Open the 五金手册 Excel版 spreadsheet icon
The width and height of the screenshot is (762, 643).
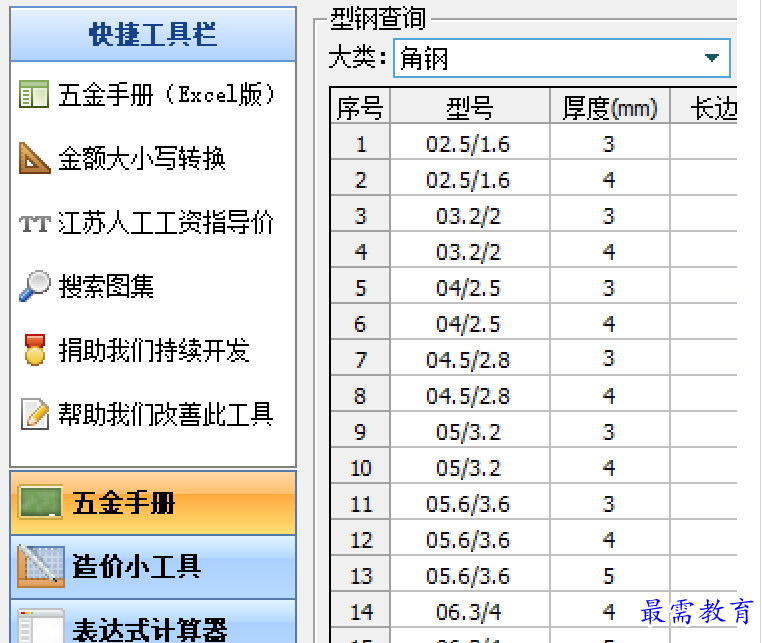[34, 94]
